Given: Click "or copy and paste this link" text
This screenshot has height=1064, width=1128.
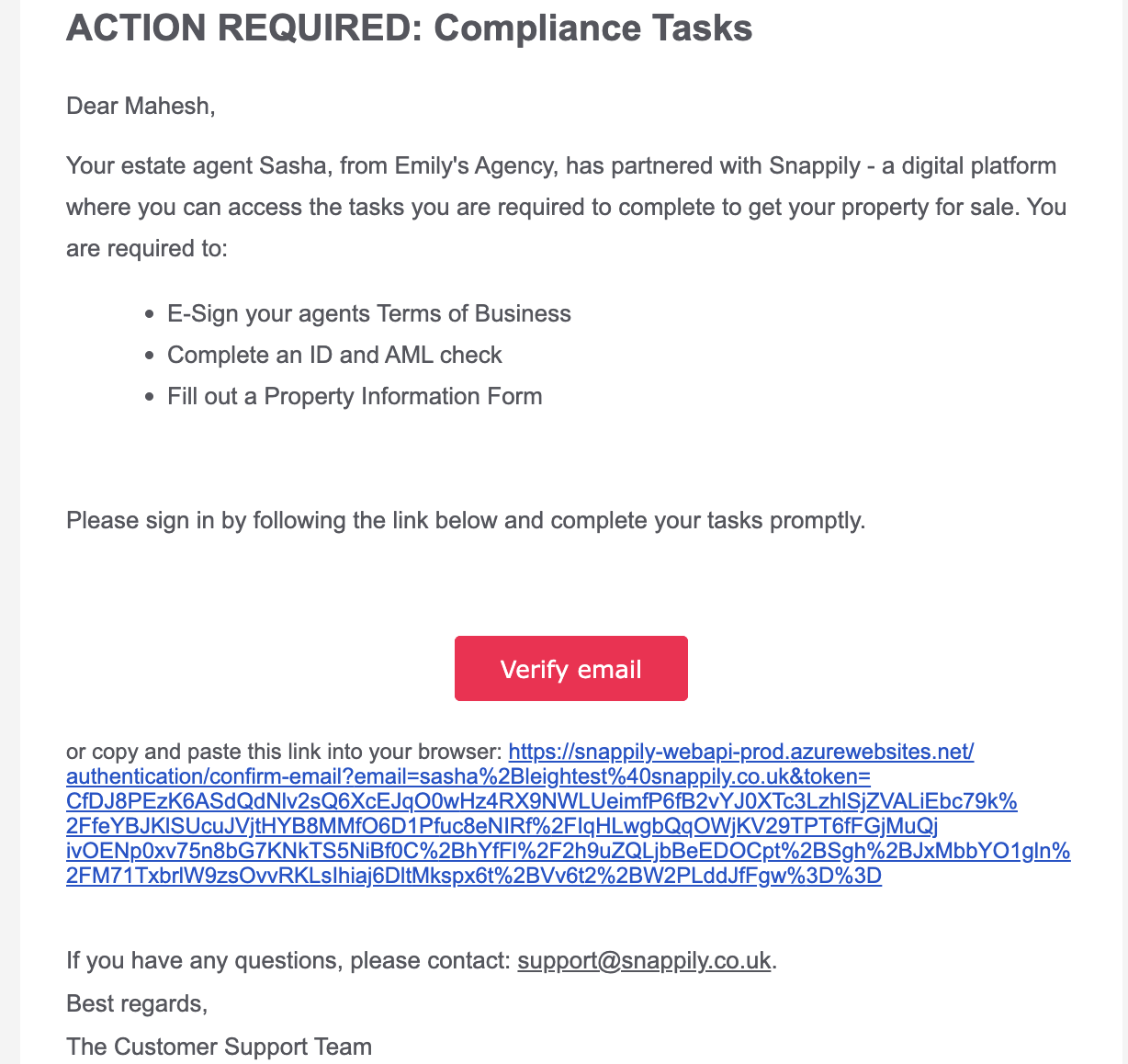Looking at the screenshot, I should point(284,753).
